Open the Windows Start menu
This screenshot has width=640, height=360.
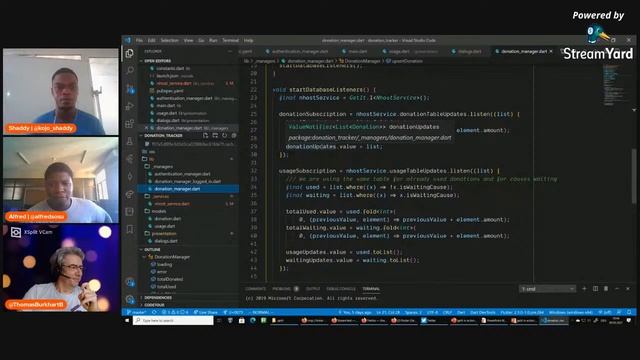coord(127,320)
